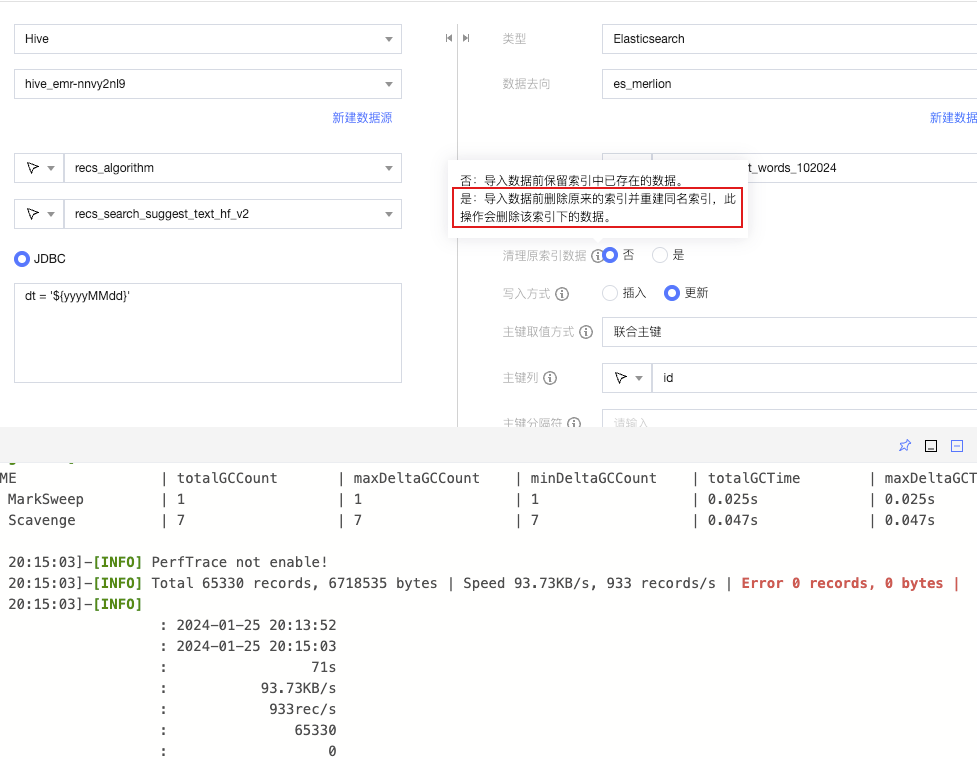This screenshot has height=759, width=977.
Task: Click the 71s duration value
Action: pyautogui.click(x=323, y=667)
